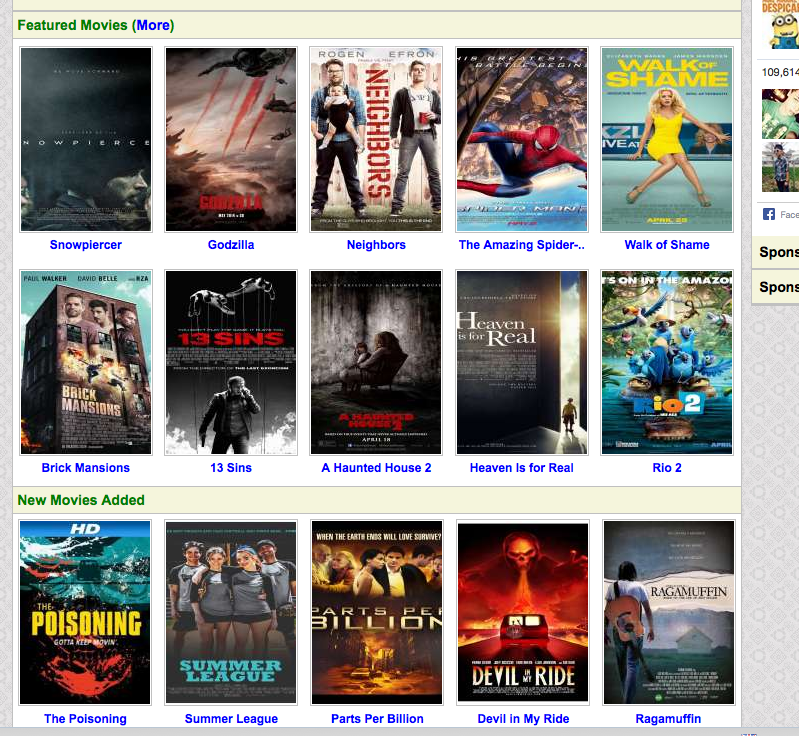The image size is (799, 736).
Task: Click the Walk of Shame title link
Action: [667, 245]
